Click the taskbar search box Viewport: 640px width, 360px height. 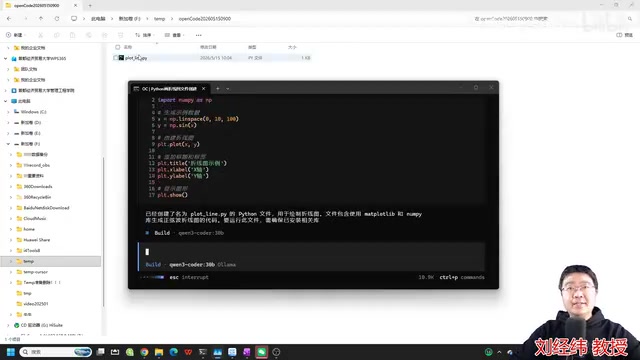56,352
